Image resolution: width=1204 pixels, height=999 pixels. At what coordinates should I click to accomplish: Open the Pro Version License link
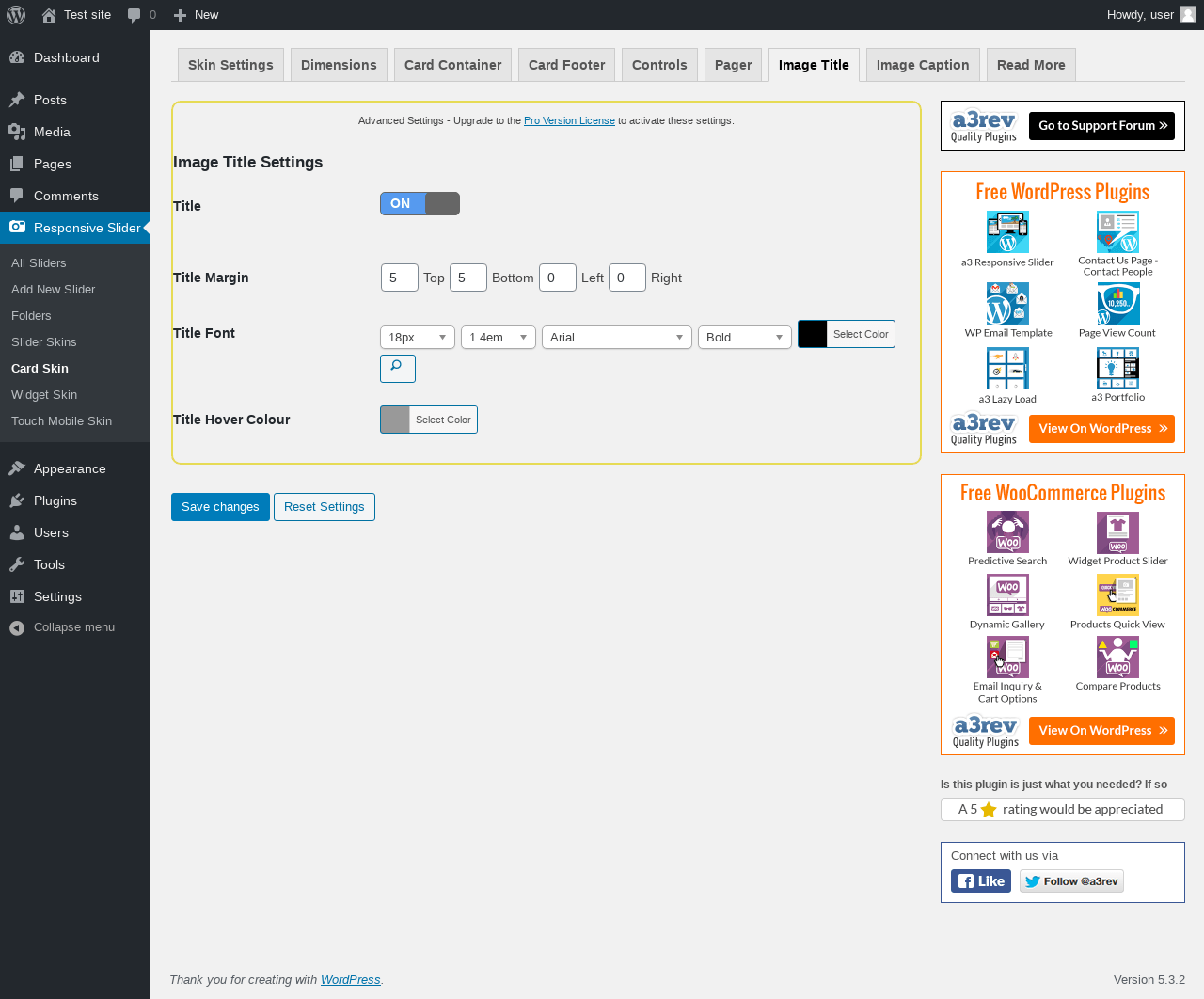(x=569, y=120)
